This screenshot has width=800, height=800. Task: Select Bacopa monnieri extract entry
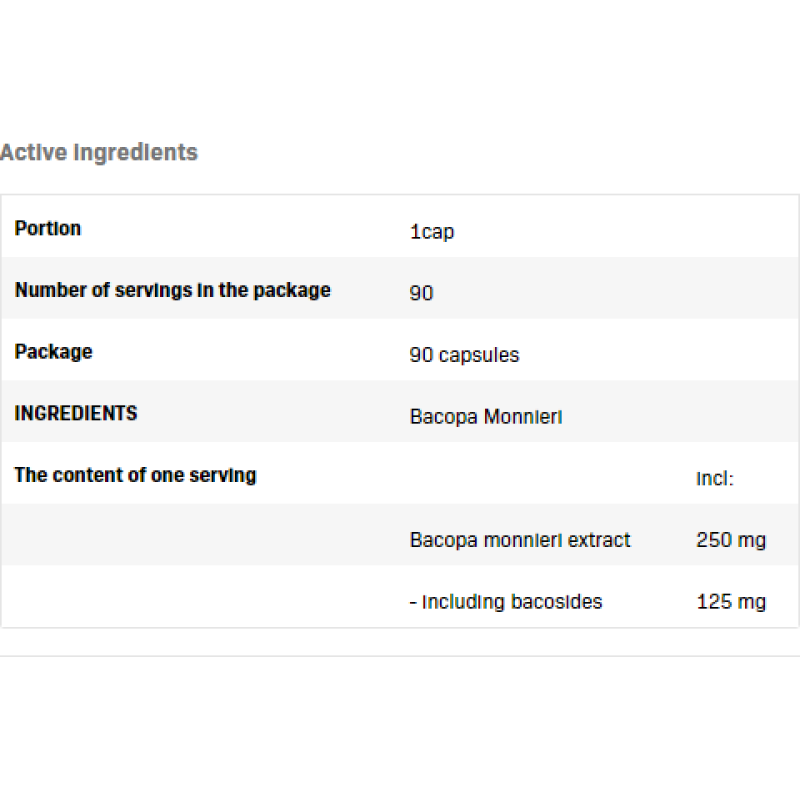(x=520, y=540)
